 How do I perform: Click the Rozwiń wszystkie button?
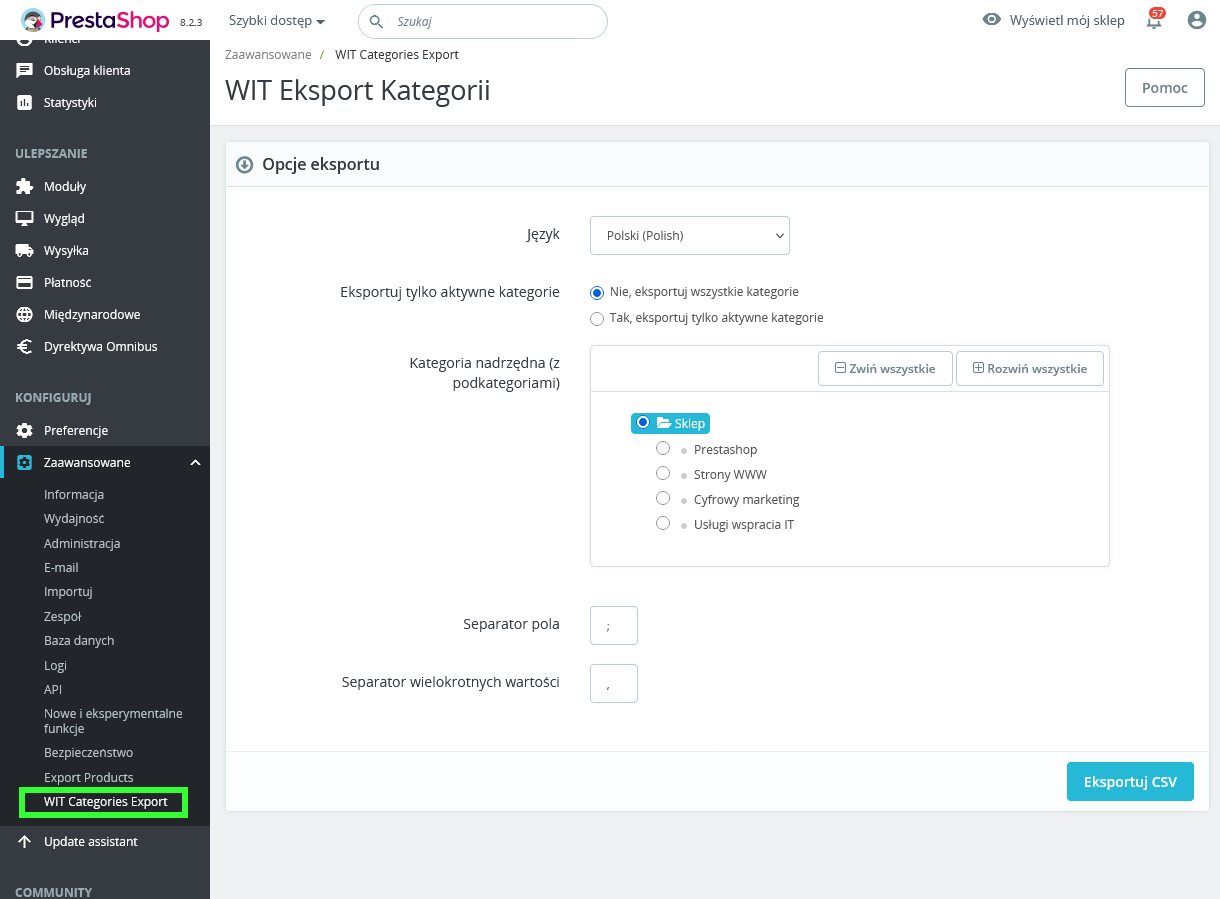[1029, 369]
